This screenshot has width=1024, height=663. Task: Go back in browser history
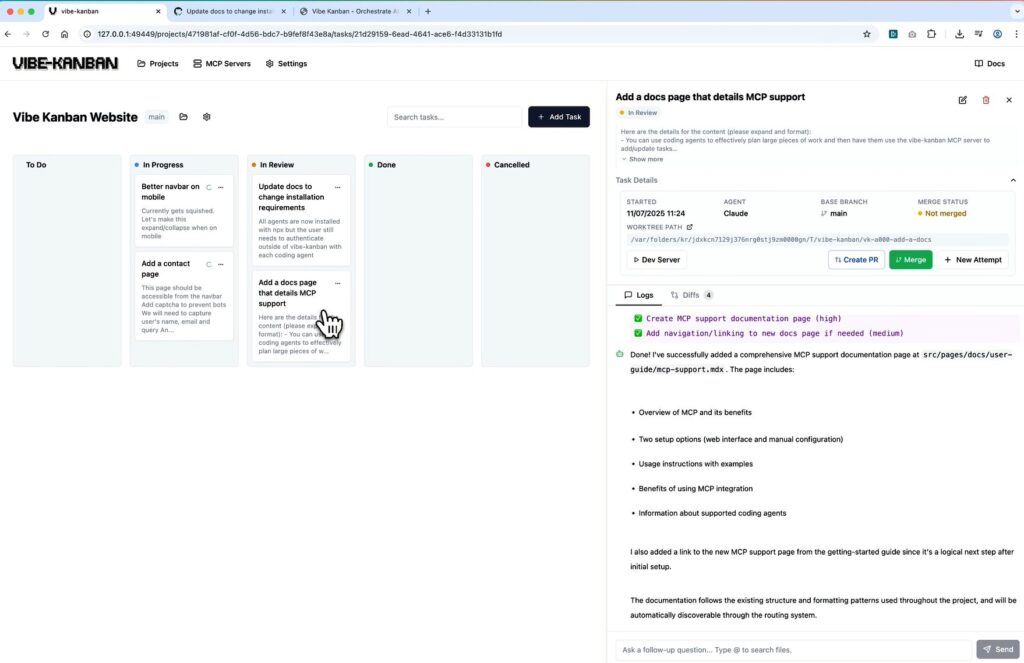pyautogui.click(x=8, y=34)
